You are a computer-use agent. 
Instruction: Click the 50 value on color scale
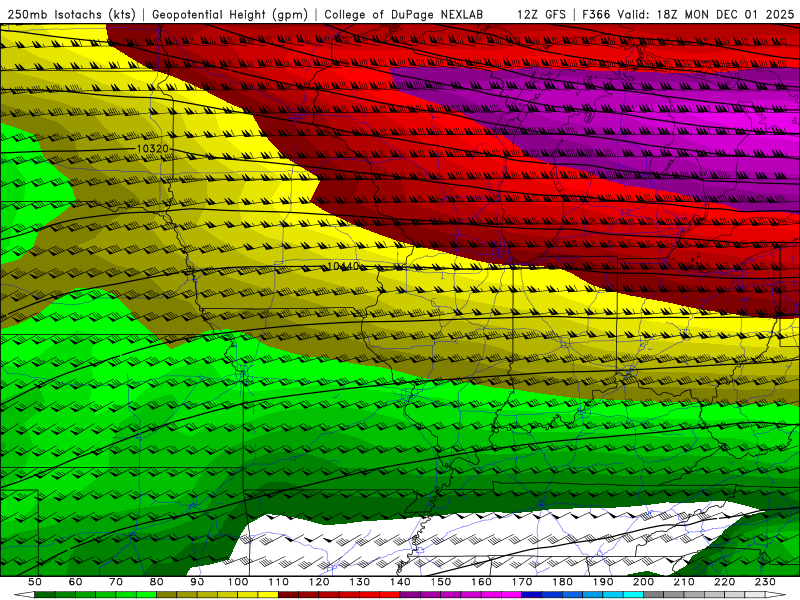[x=35, y=582]
